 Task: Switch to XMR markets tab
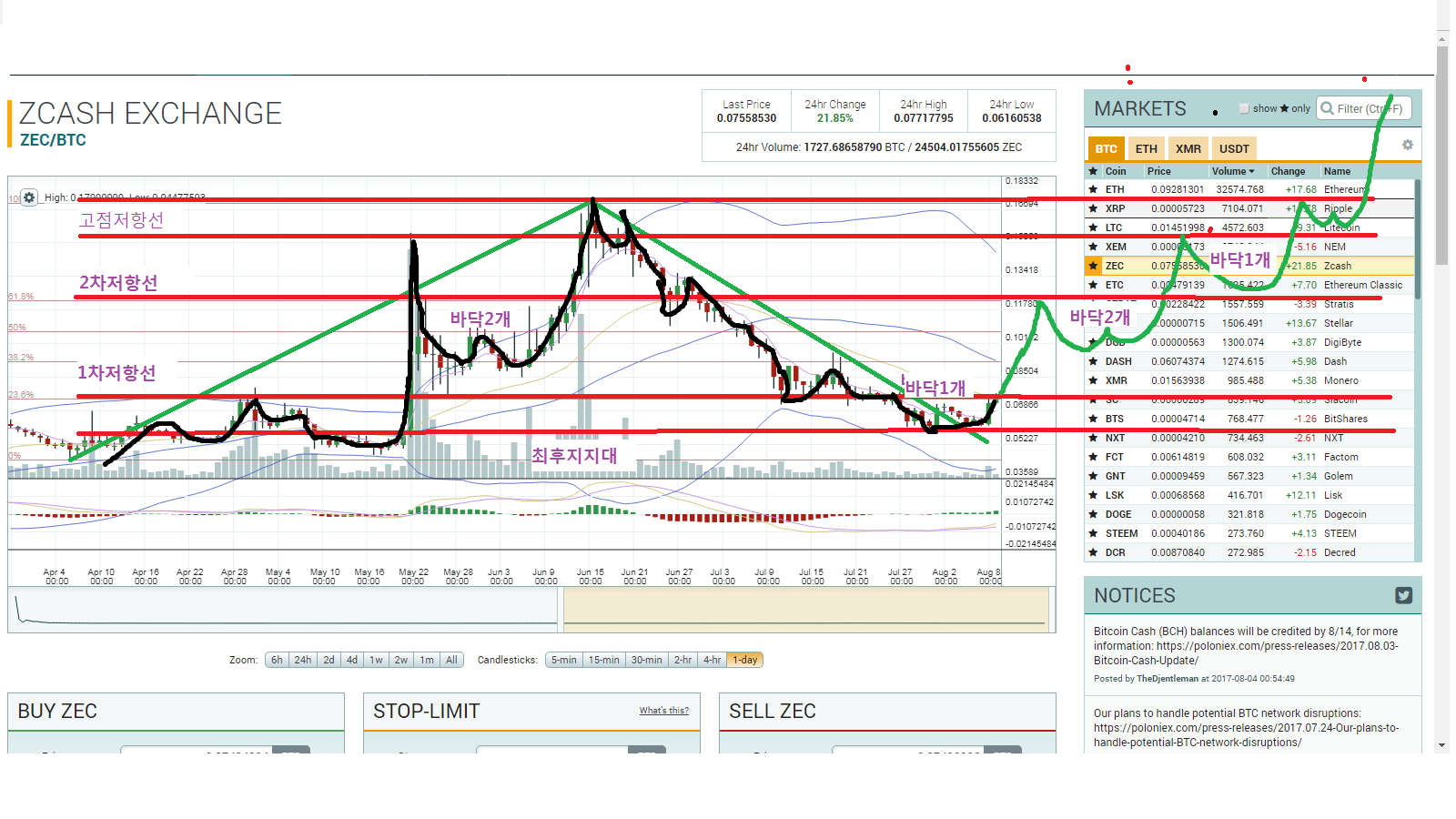point(1188,148)
